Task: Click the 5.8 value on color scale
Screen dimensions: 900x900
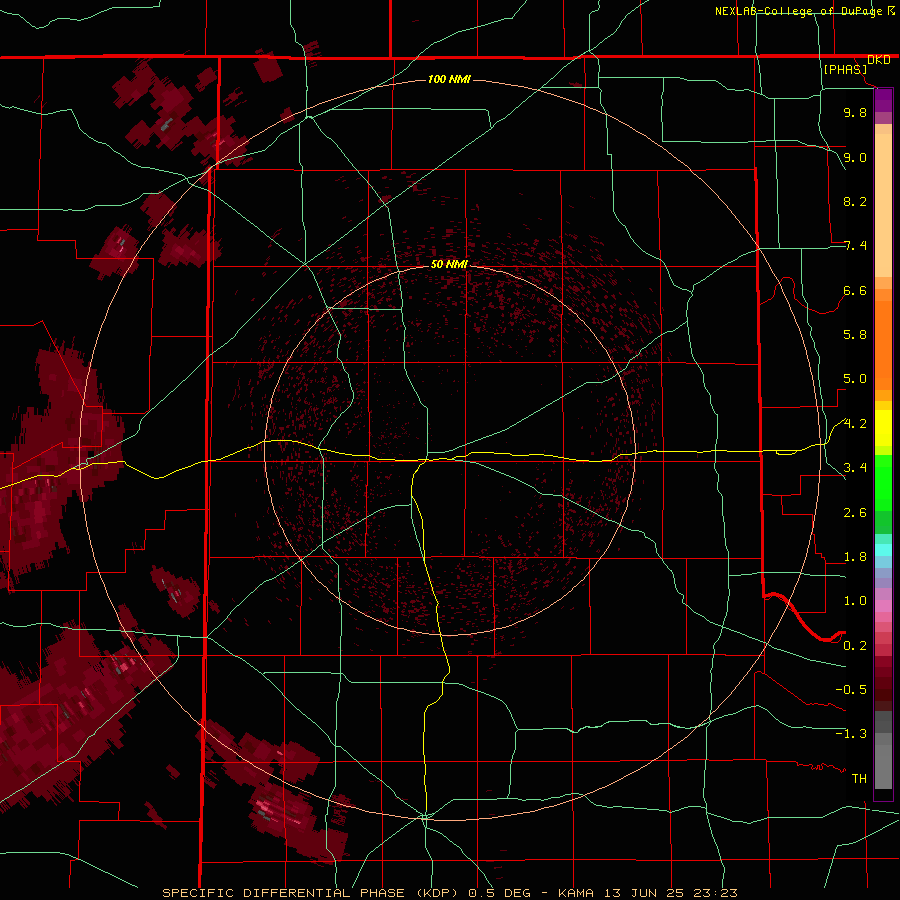Action: click(x=855, y=335)
